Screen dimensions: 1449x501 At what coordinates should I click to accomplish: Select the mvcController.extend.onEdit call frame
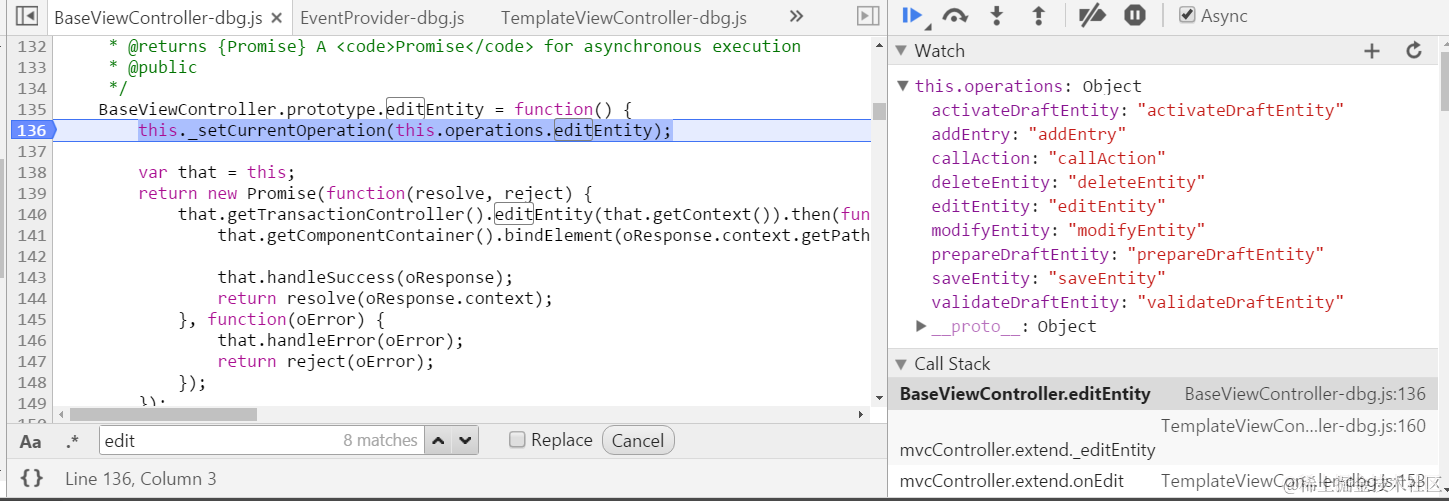(1163, 481)
